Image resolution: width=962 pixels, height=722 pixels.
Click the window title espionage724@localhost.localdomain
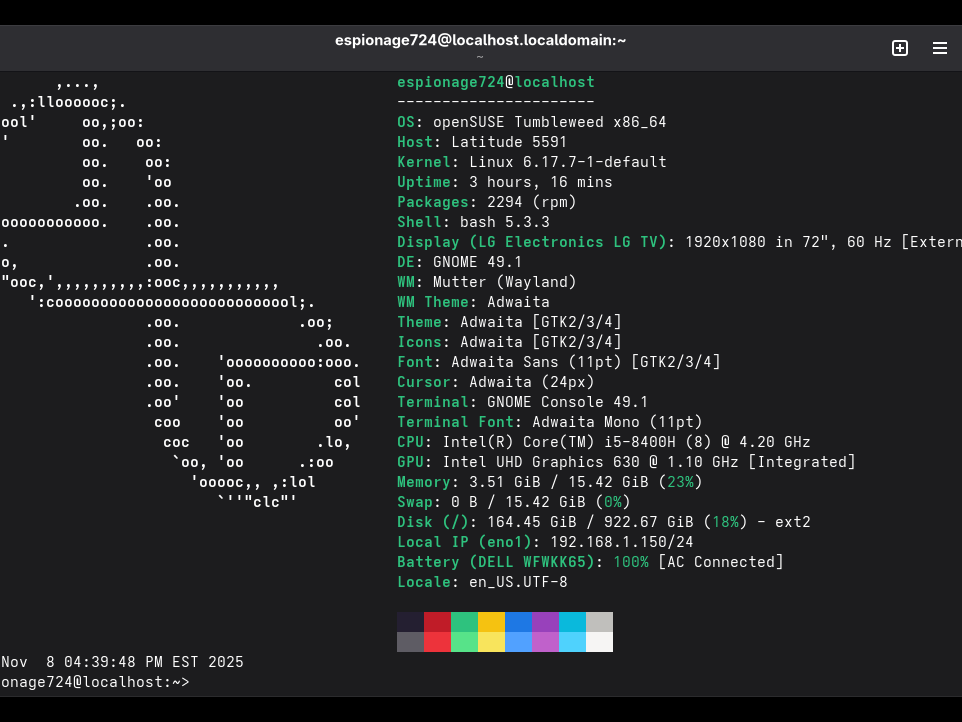click(x=480, y=40)
